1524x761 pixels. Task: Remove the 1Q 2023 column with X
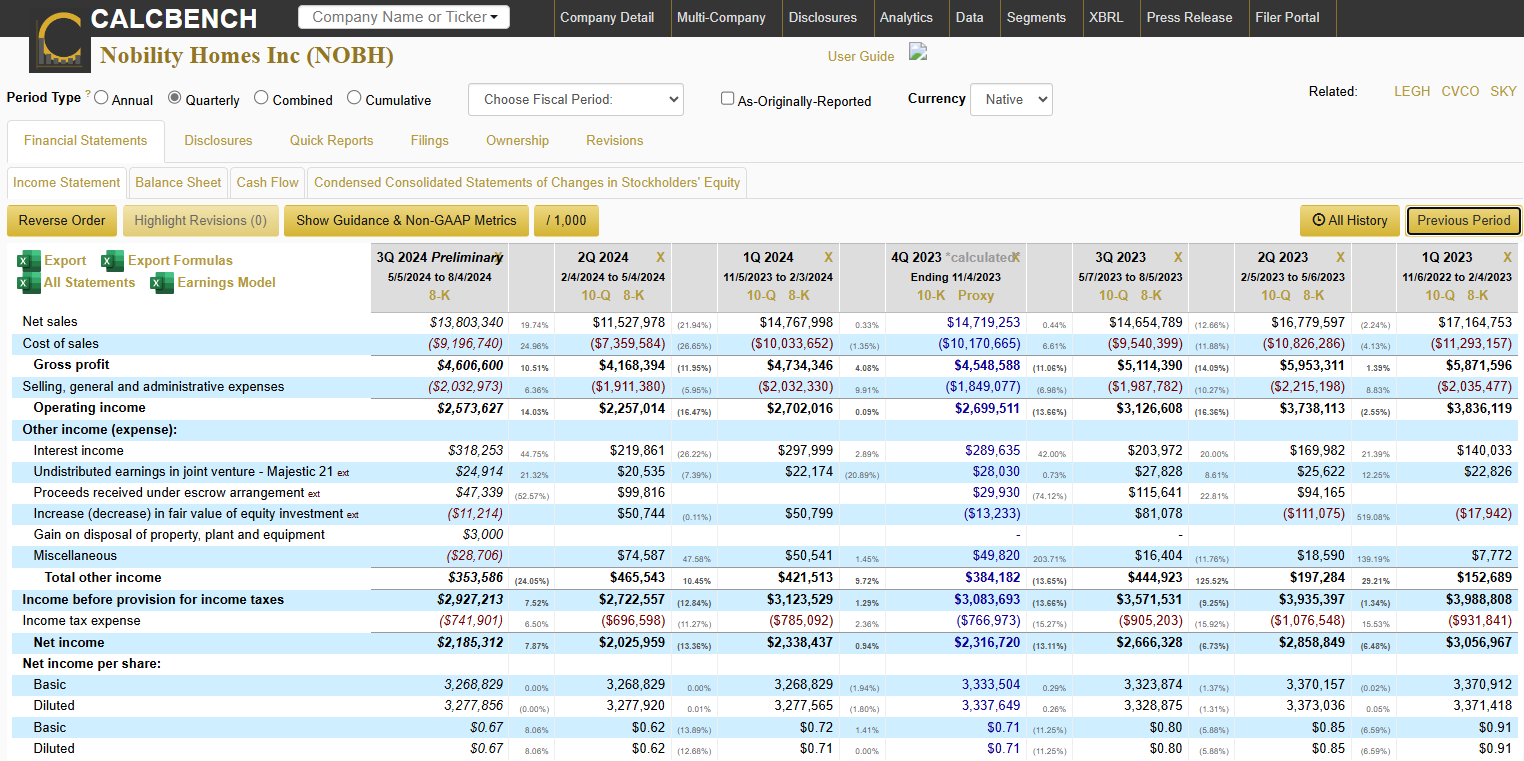point(1507,258)
